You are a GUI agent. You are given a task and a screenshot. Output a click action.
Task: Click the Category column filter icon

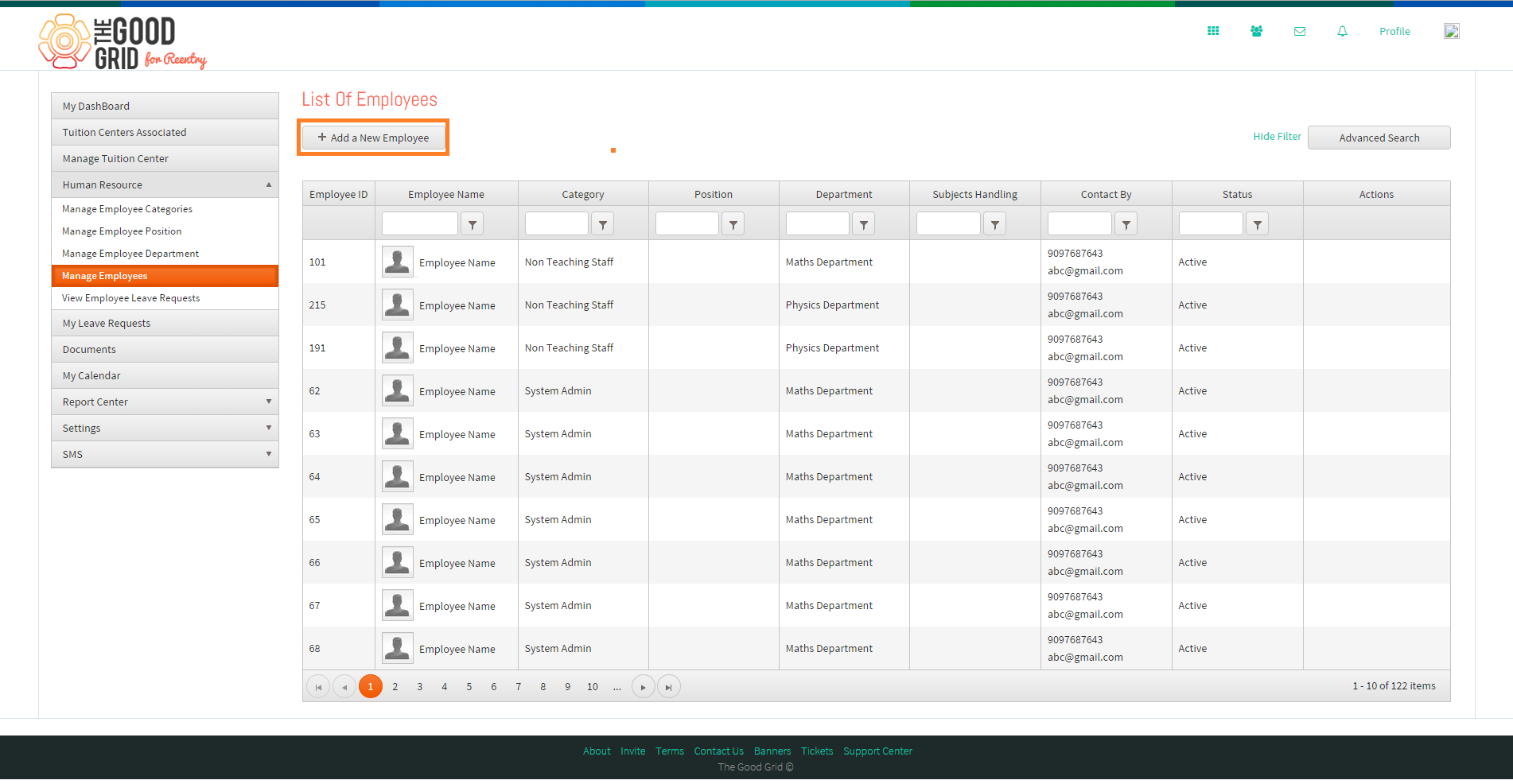[x=603, y=224]
